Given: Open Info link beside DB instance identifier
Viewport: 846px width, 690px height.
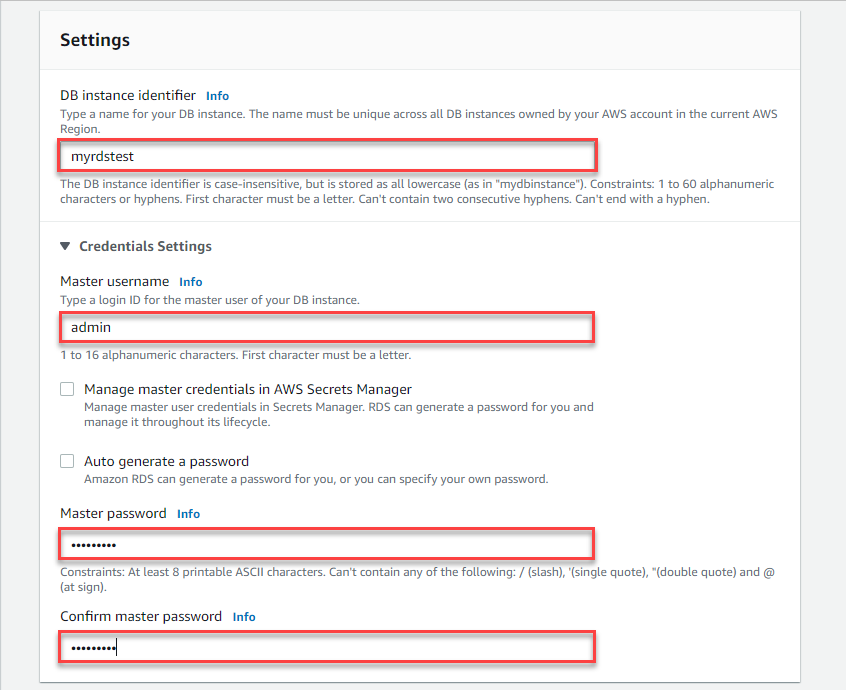Looking at the screenshot, I should pyautogui.click(x=217, y=95).
